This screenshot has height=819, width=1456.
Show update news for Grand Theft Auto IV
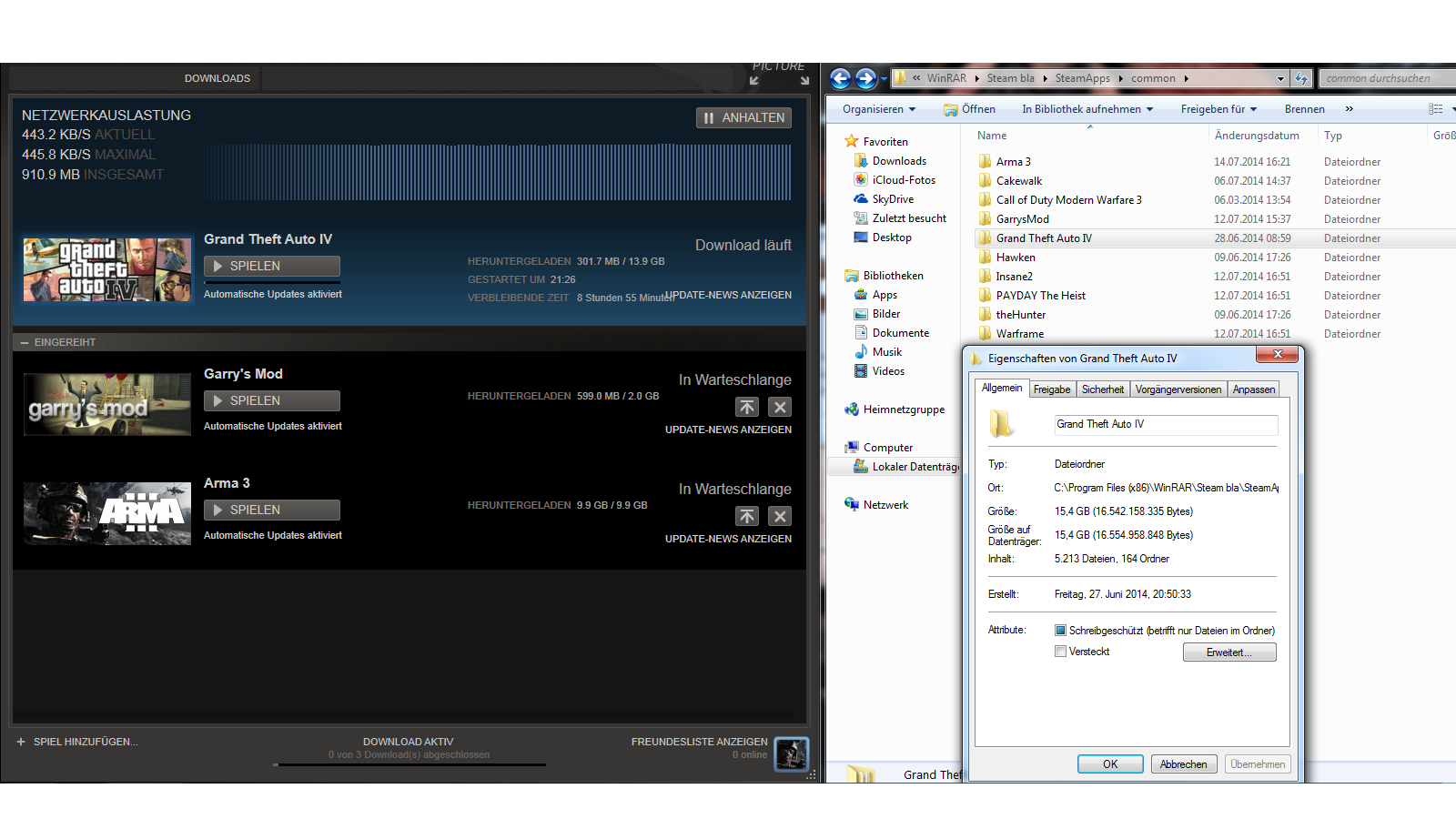coord(728,295)
